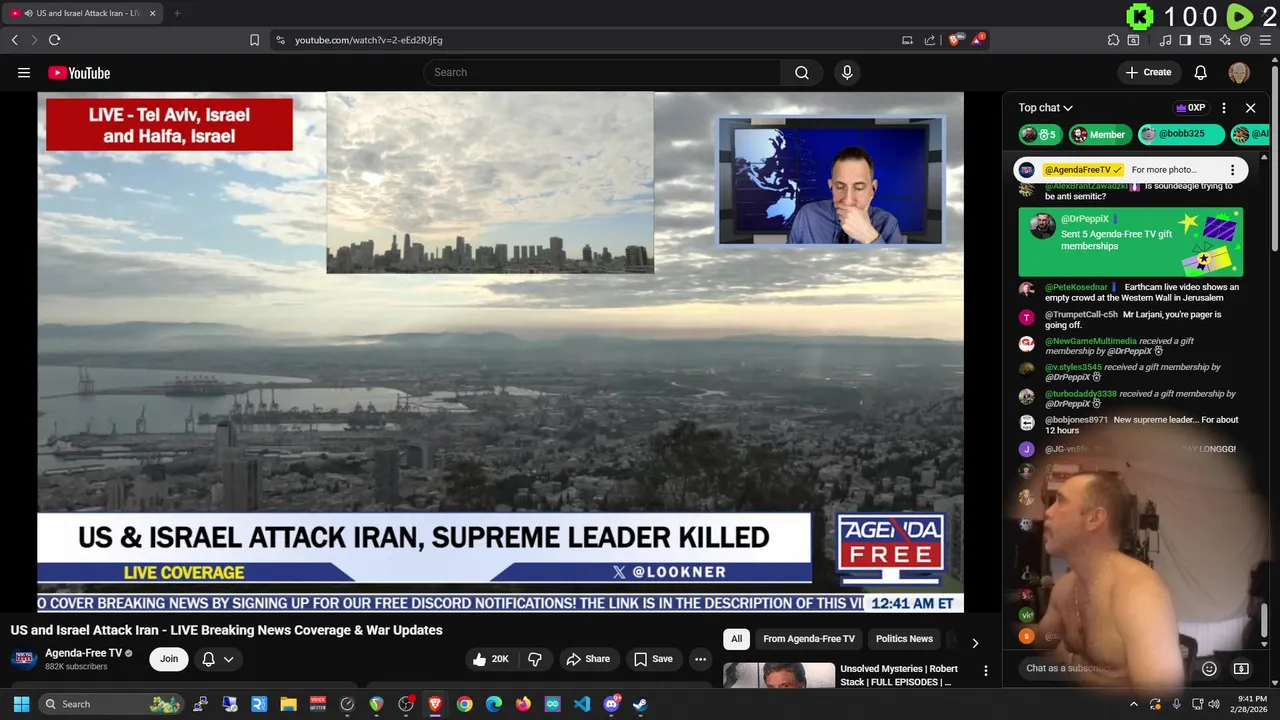Screen dimensions: 1280x720
Task: Open the live chat options menu
Action: (1224, 108)
